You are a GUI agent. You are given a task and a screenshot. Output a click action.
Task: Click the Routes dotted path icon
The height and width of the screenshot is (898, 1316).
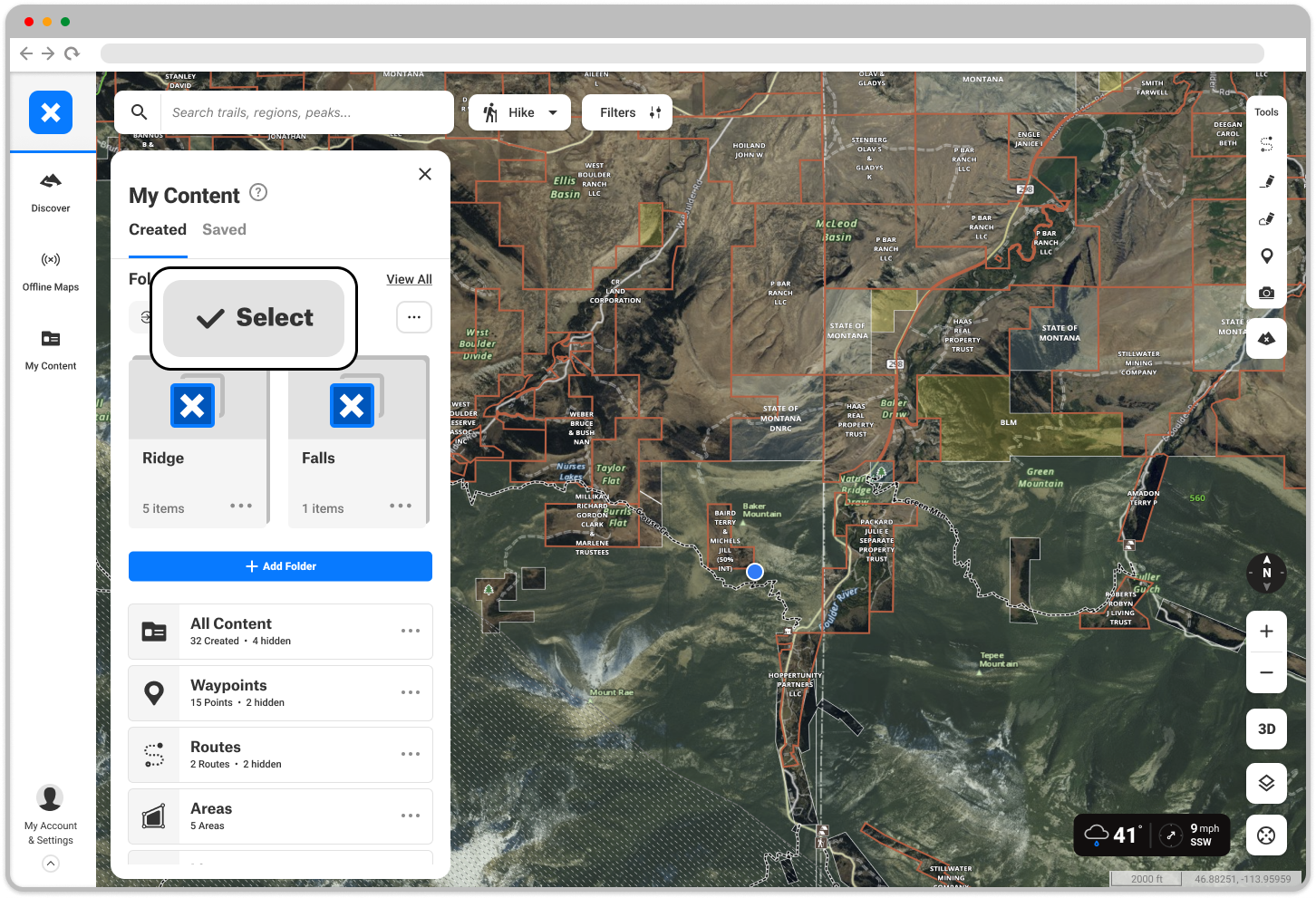(154, 755)
